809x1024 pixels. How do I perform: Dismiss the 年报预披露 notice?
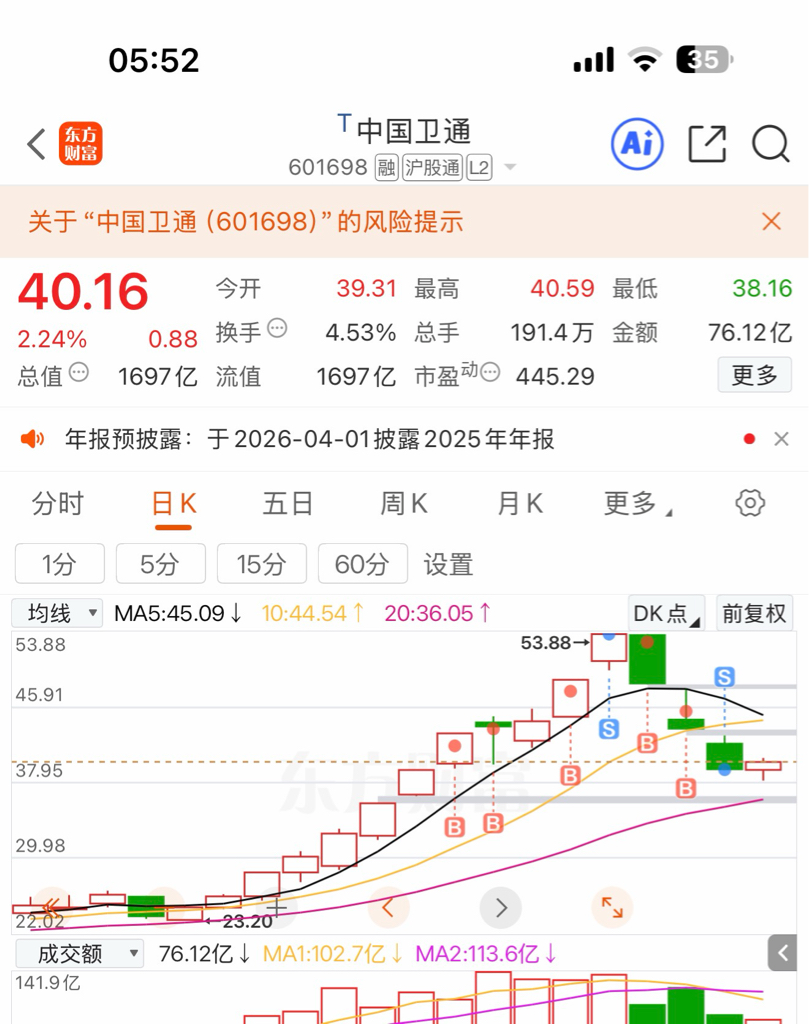click(781, 439)
